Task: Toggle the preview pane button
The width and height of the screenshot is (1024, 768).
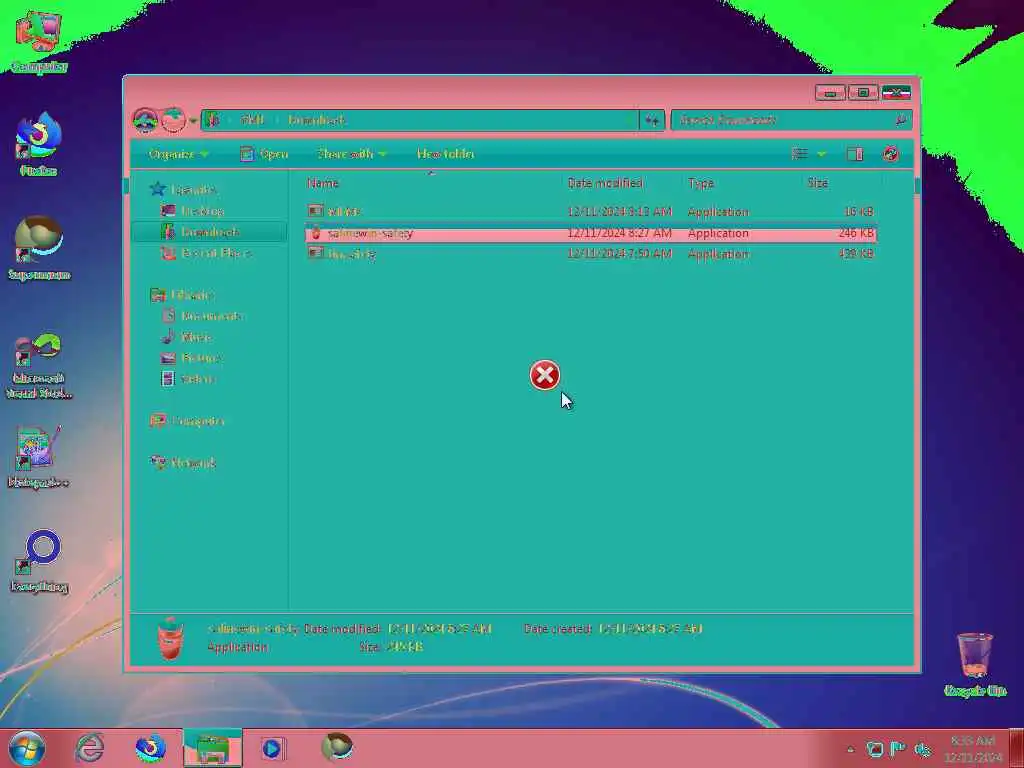Action: (855, 154)
